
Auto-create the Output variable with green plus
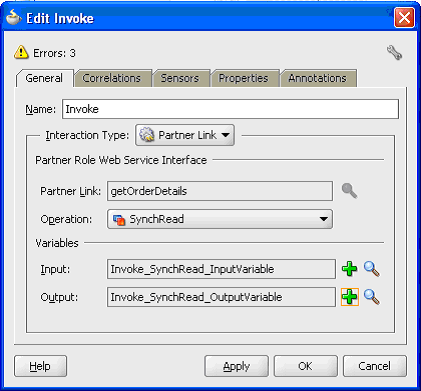(350, 297)
